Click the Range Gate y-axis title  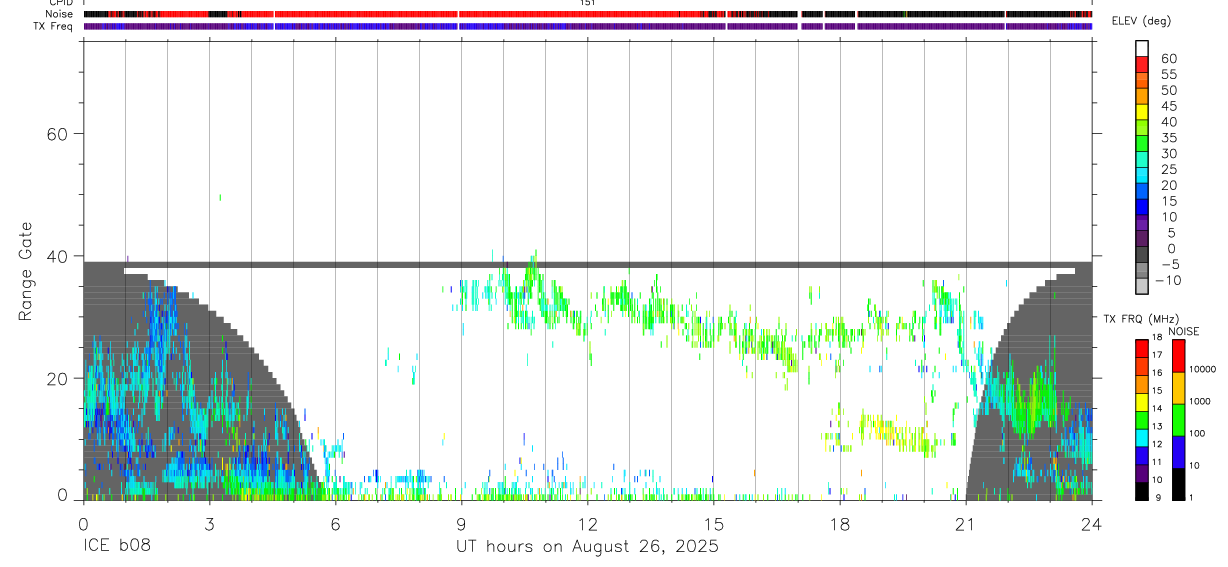tap(25, 271)
